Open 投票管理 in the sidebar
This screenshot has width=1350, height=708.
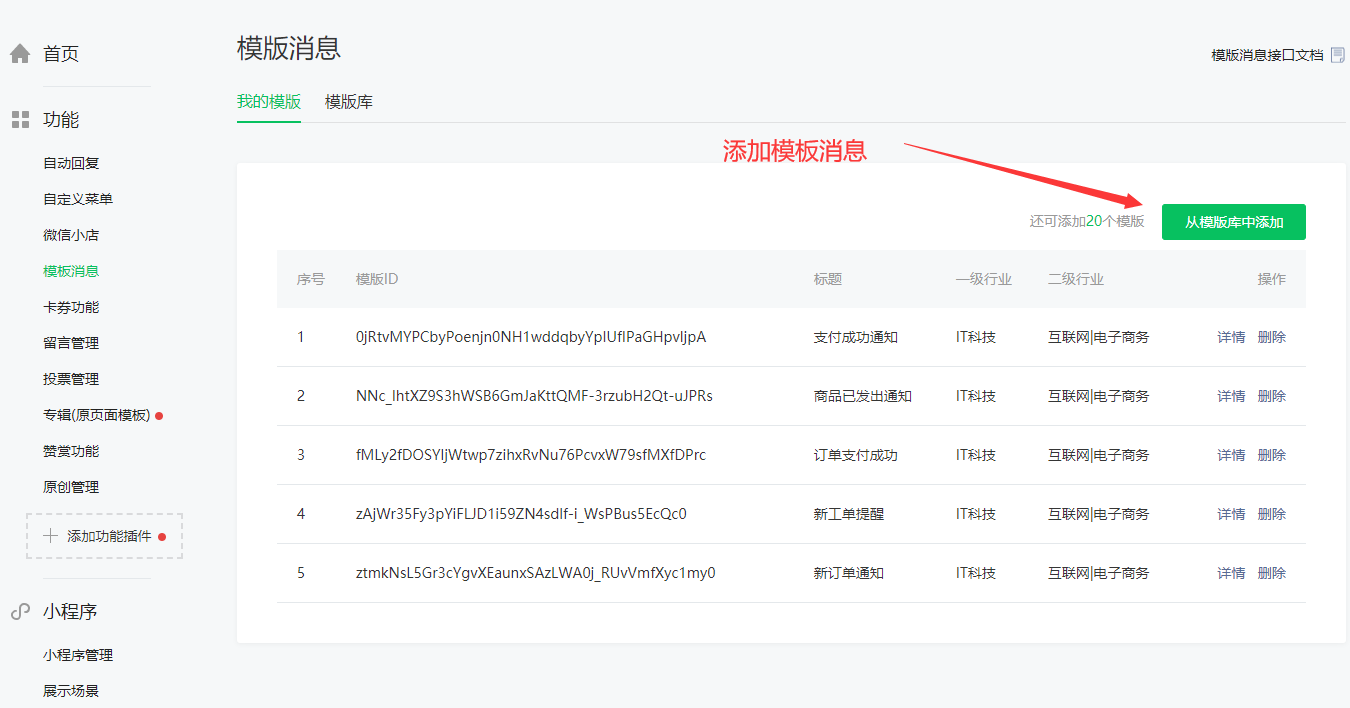tap(71, 379)
